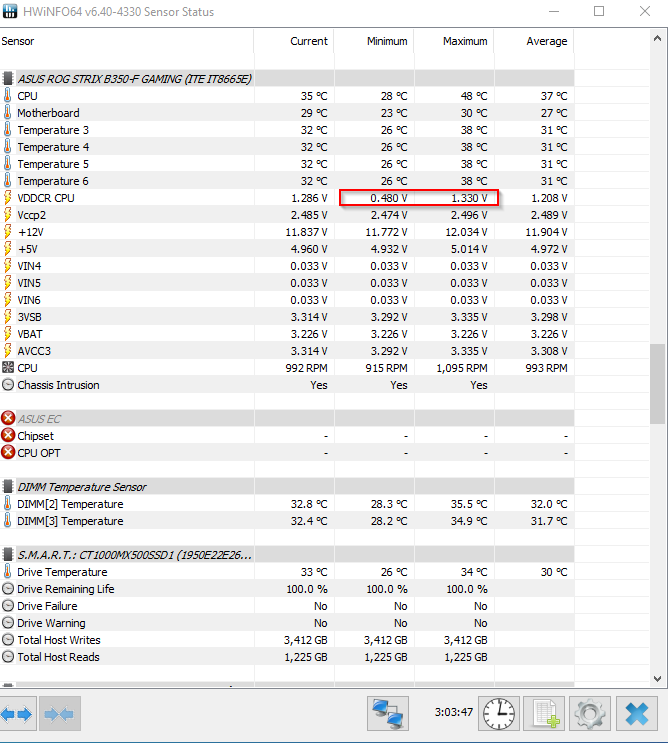Click the VDDCR CPU maximum value 1.330 V
Viewport: 668px width, 743px height.
coord(469,198)
